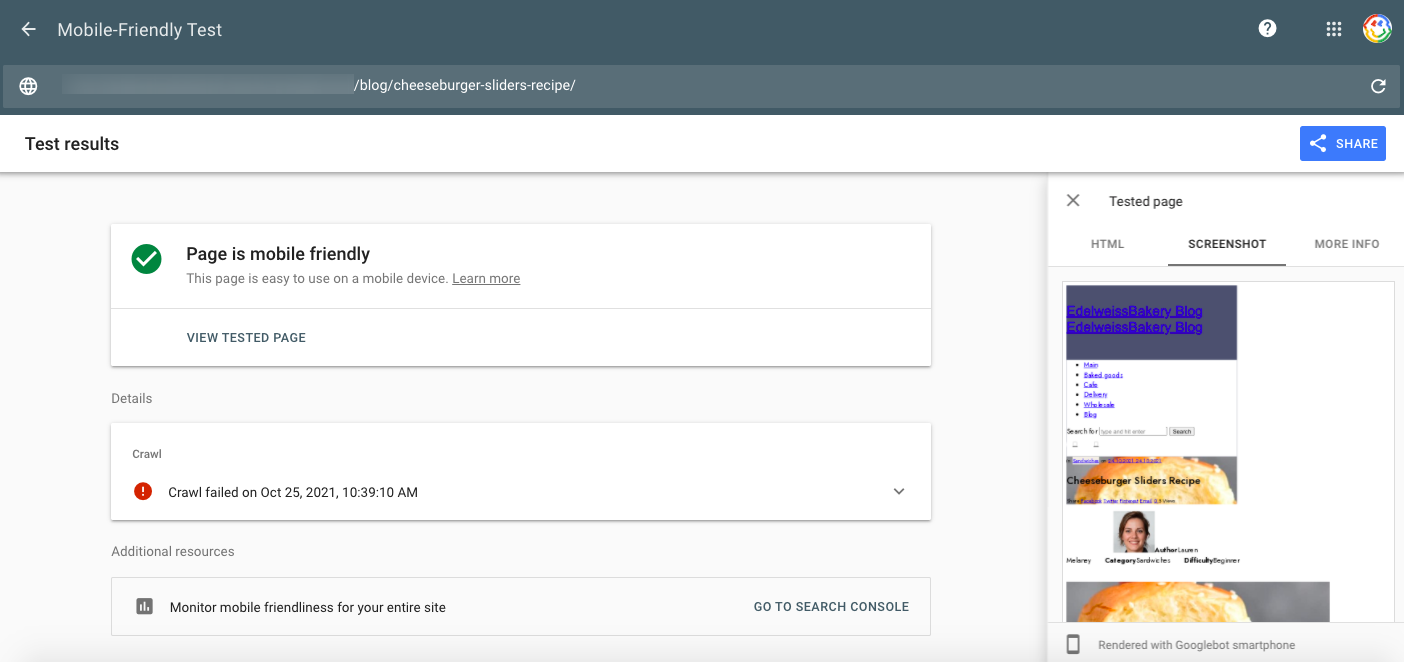Open the Google apps grid
The width and height of the screenshot is (1404, 662).
(1333, 29)
